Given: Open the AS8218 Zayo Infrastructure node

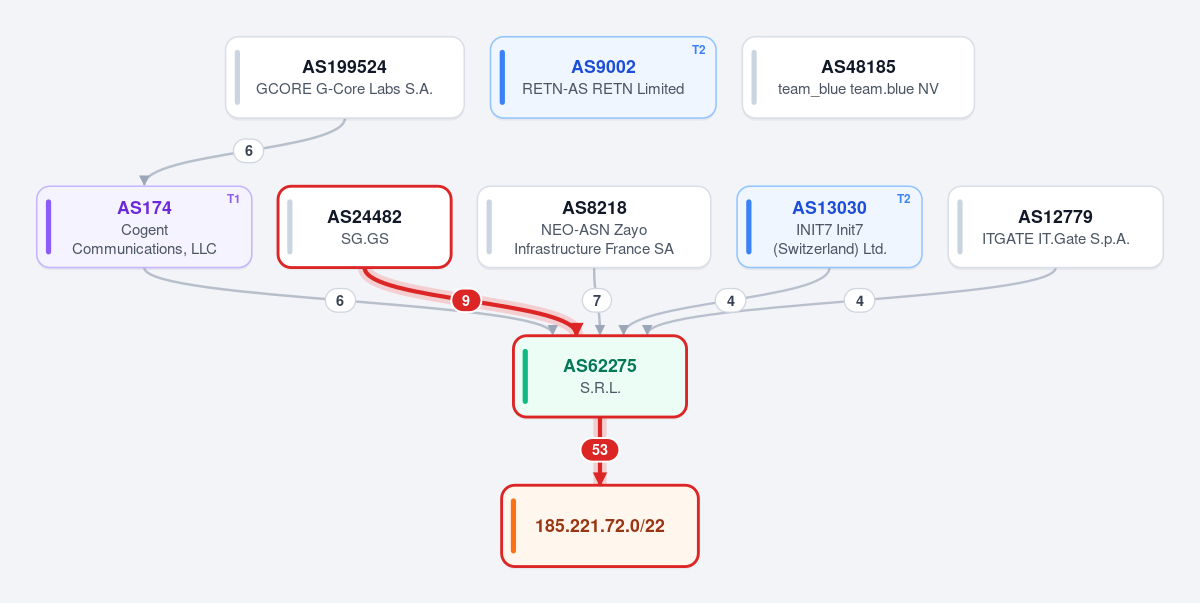Looking at the screenshot, I should tap(594, 227).
